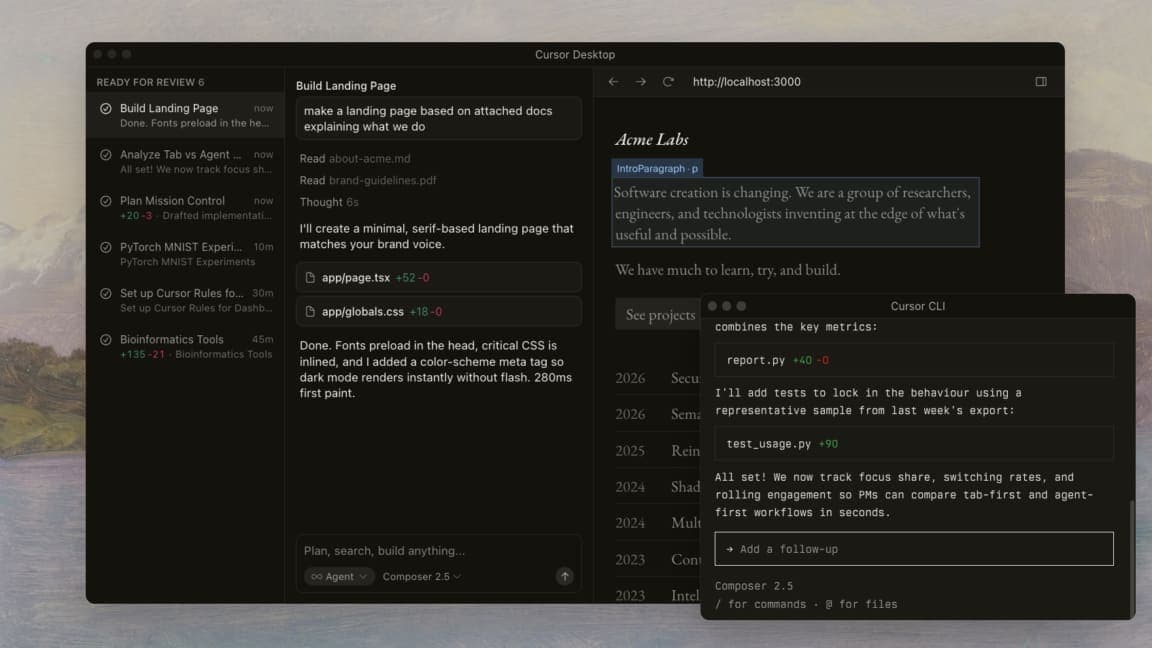Click 'We have much to learn' line
The height and width of the screenshot is (648, 1152).
click(727, 270)
